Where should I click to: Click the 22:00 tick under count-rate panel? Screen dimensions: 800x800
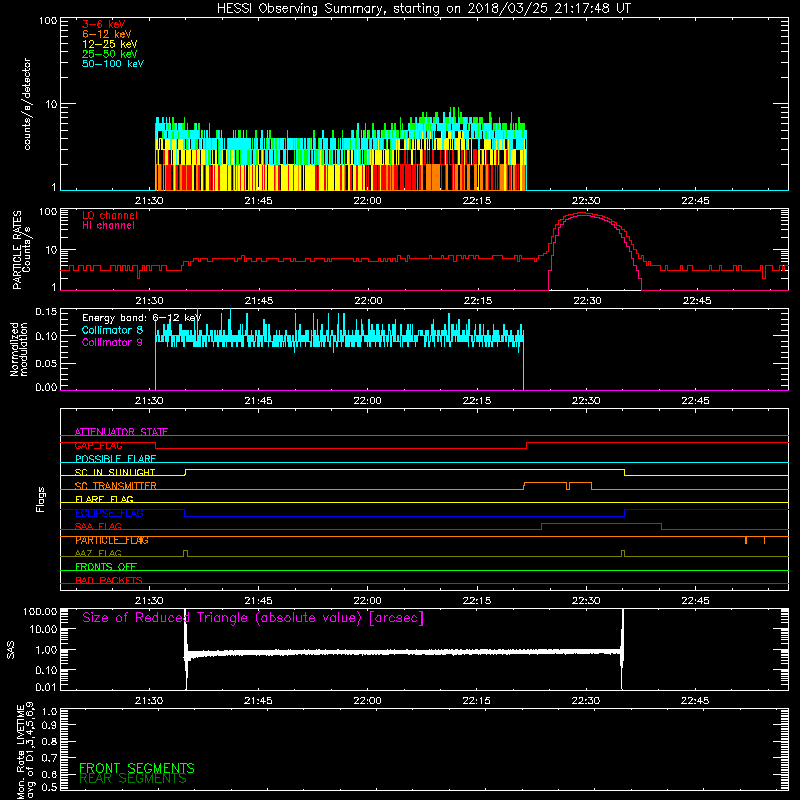tap(367, 201)
